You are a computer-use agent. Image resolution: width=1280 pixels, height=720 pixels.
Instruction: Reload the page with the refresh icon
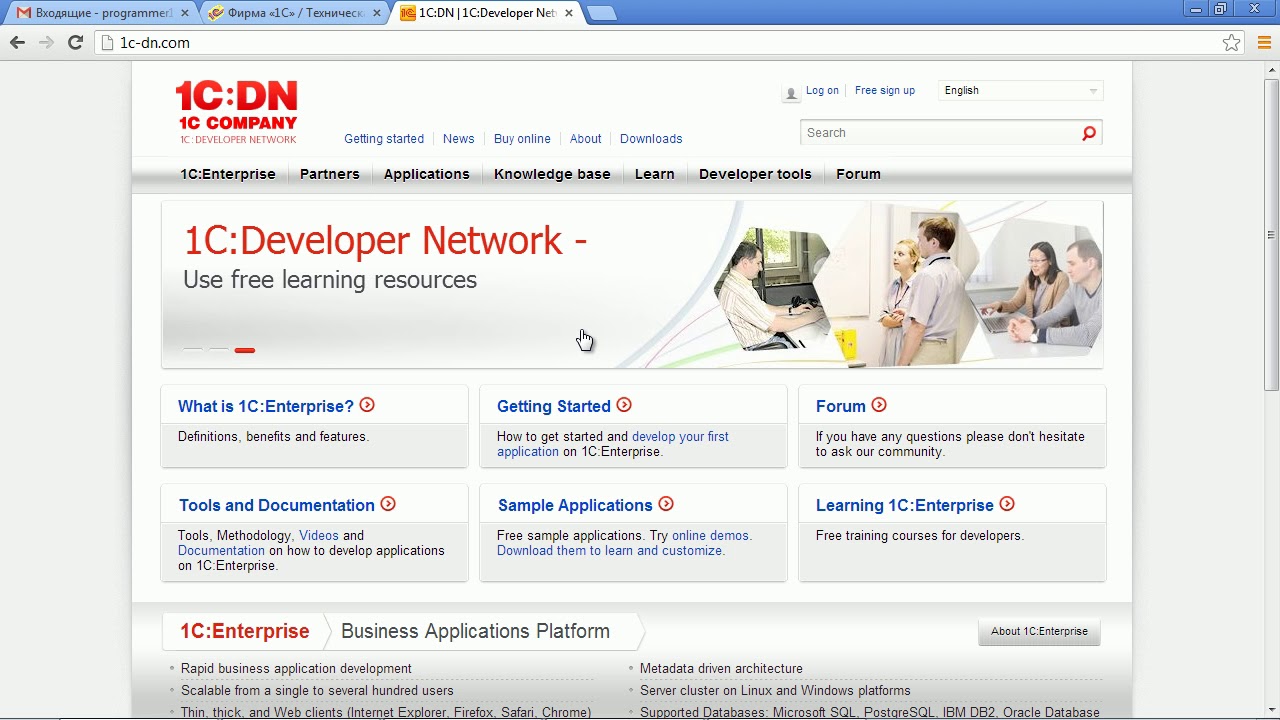point(75,42)
